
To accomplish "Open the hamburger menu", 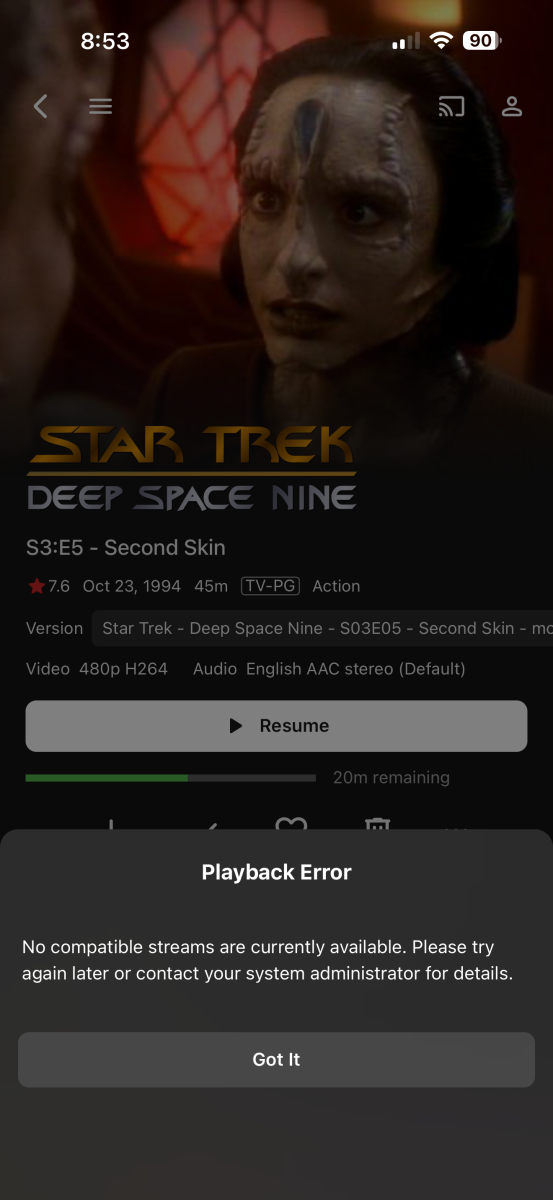I will point(100,106).
